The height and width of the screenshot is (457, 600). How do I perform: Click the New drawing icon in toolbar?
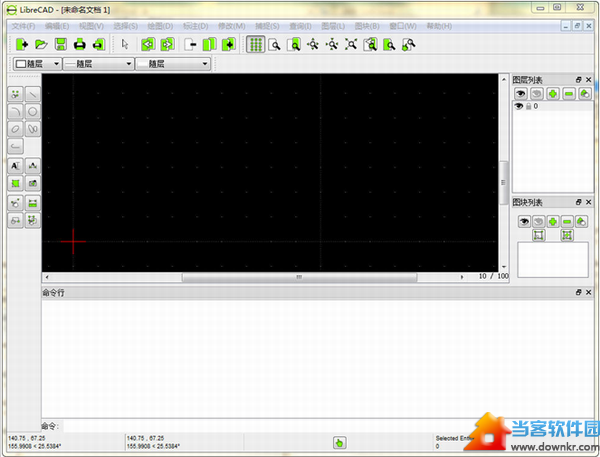(x=22, y=44)
